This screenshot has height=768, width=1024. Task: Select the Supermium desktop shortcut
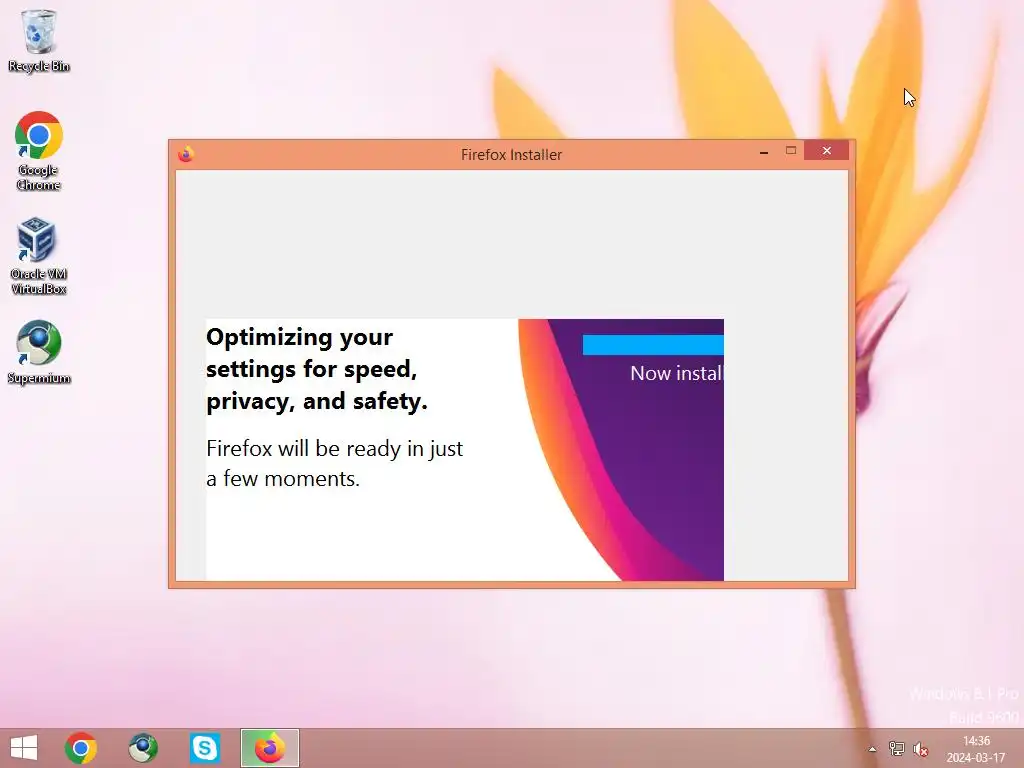click(x=39, y=351)
